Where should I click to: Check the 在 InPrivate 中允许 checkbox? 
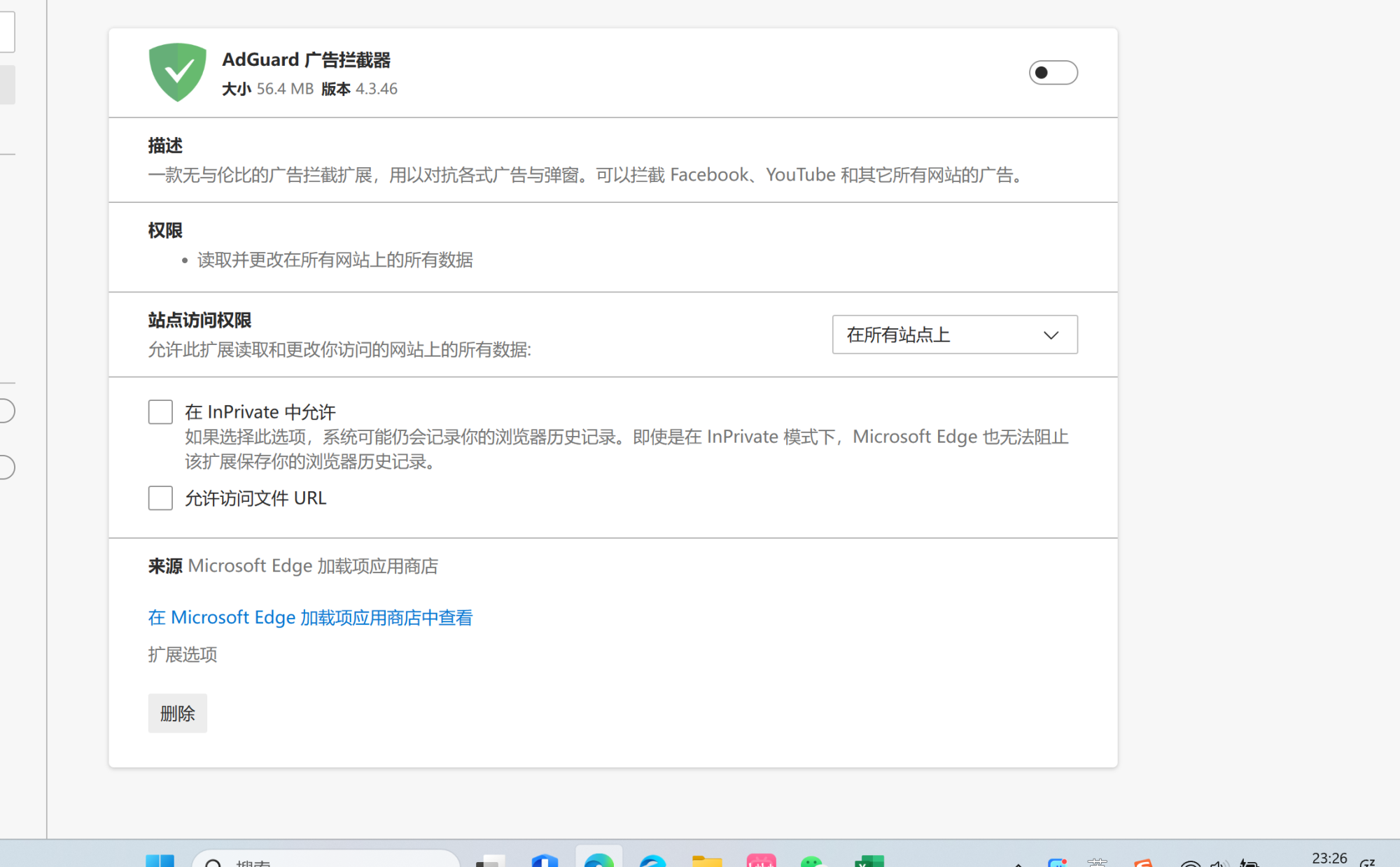pyautogui.click(x=160, y=411)
